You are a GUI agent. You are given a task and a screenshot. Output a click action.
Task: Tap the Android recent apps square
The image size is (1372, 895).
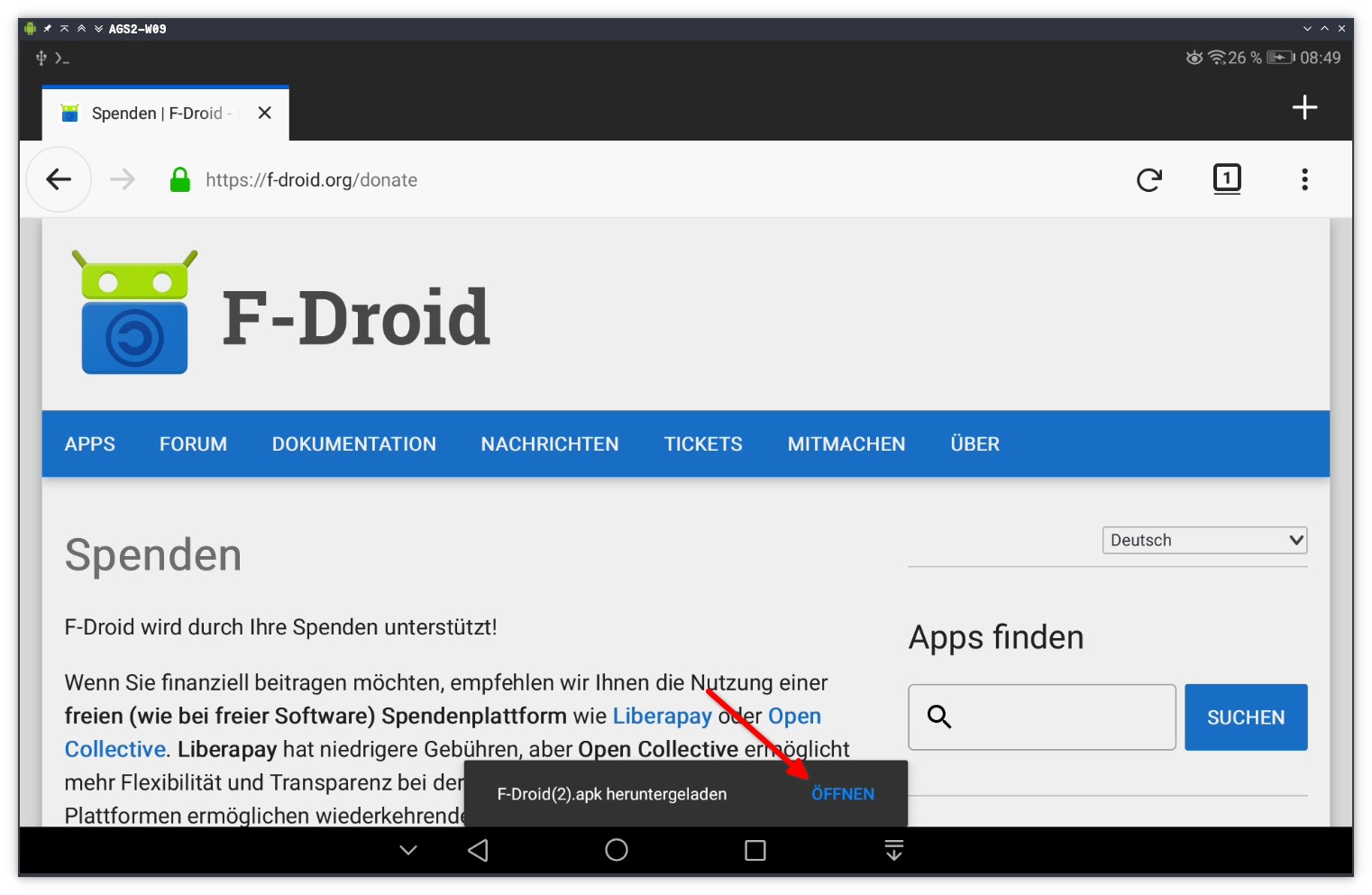[755, 850]
